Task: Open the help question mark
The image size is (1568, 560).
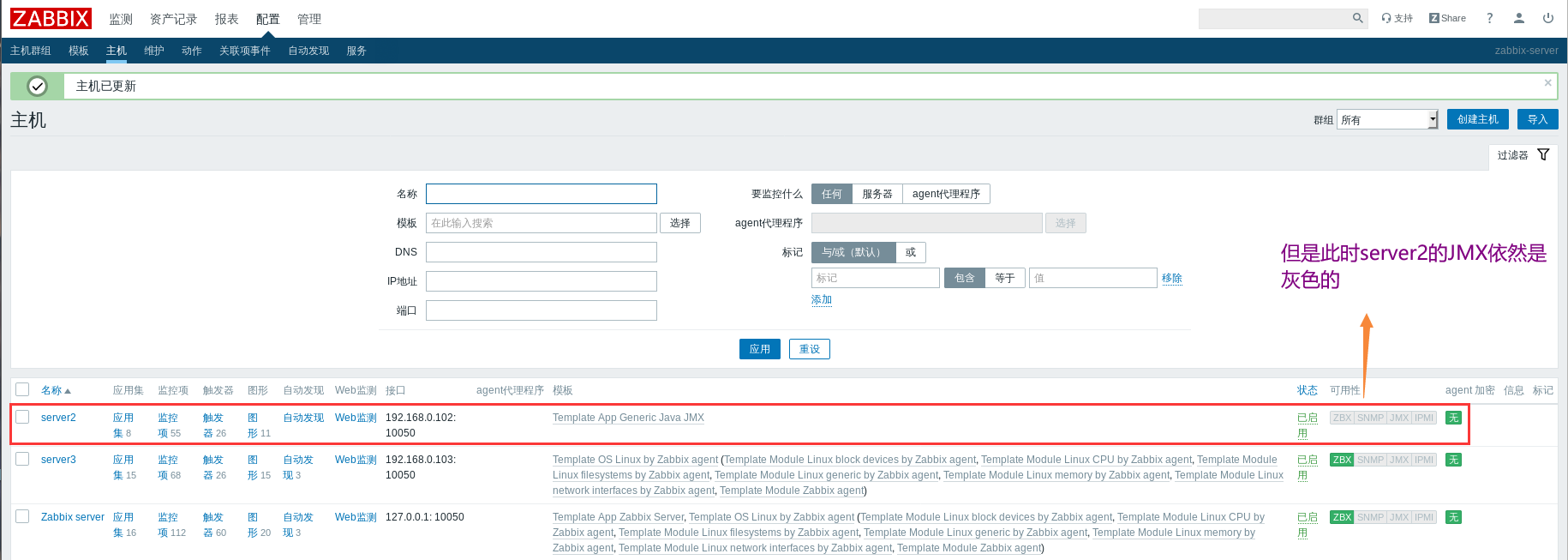Action: pyautogui.click(x=1490, y=18)
